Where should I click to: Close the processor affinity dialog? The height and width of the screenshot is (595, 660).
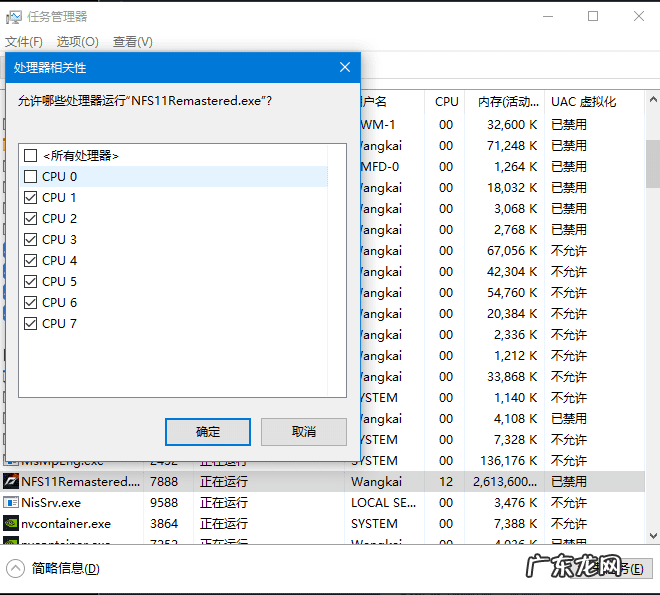click(x=345, y=68)
